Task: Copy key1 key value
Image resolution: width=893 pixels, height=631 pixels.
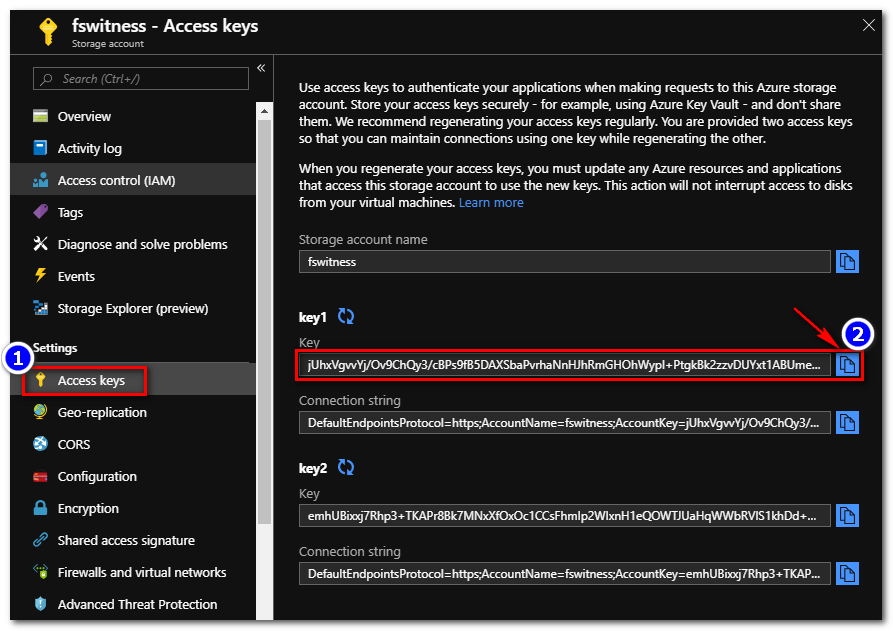Action: [847, 364]
